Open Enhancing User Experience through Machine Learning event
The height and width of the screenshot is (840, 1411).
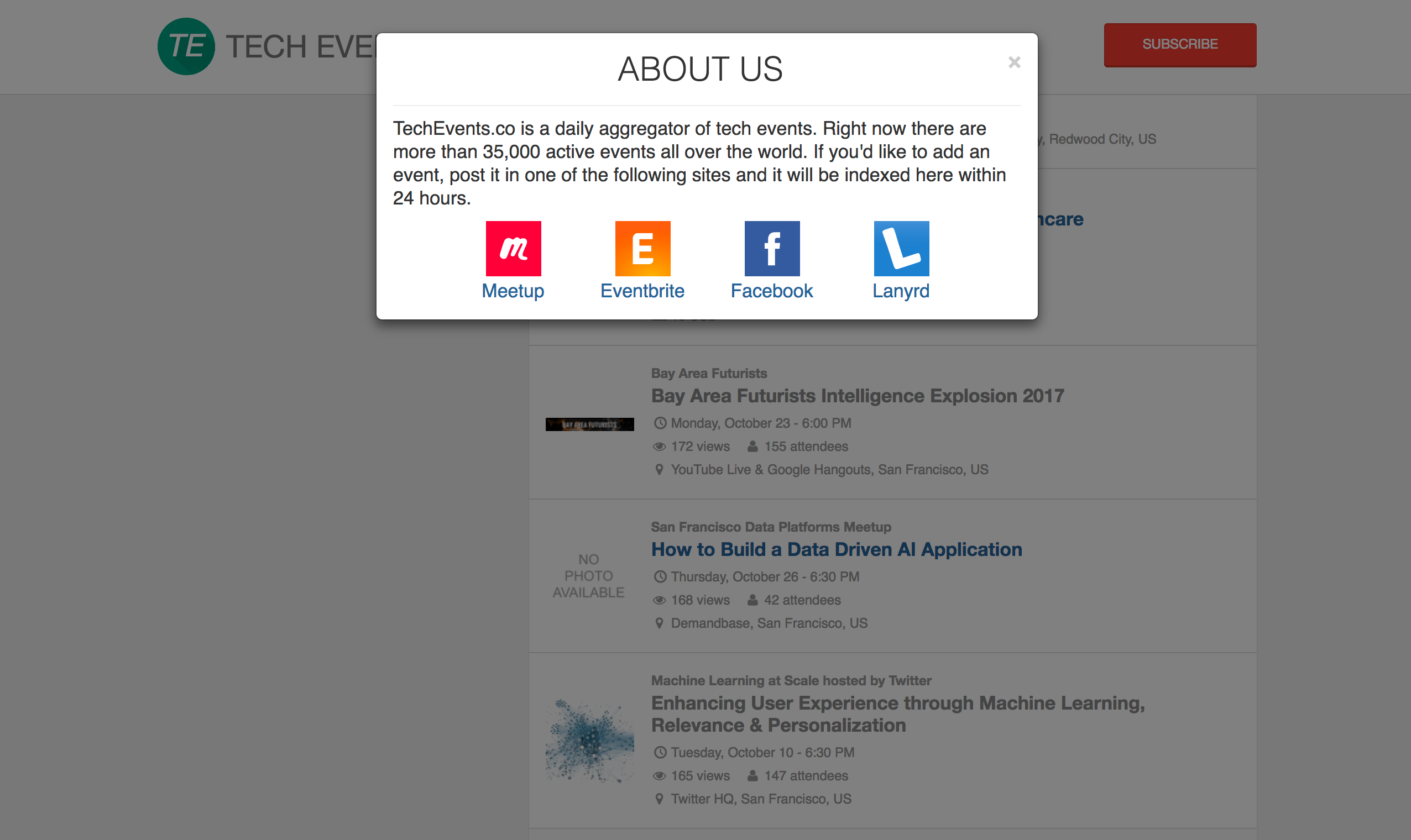pos(898,714)
